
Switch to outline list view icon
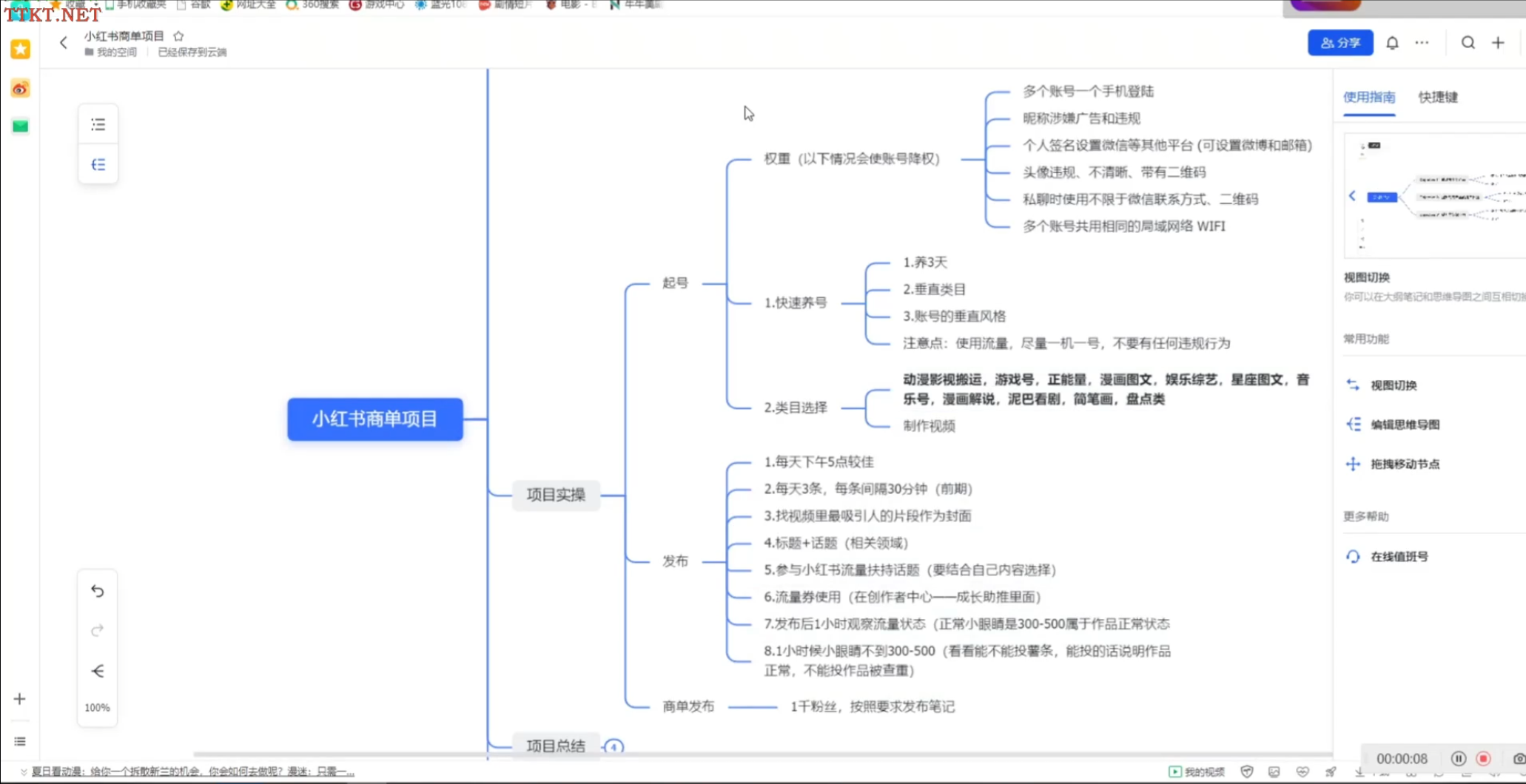[98, 124]
